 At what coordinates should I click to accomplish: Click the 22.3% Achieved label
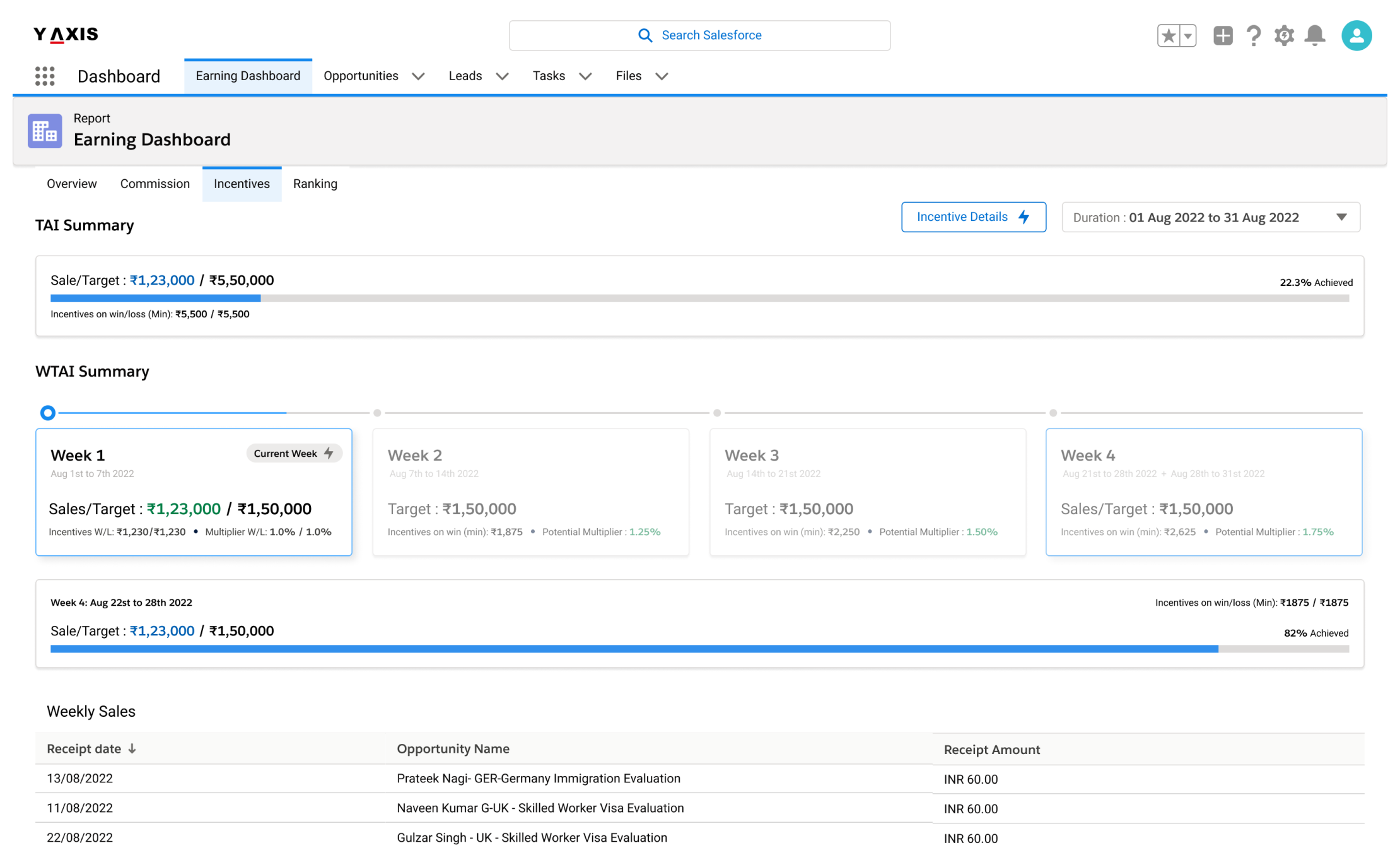coord(1316,282)
